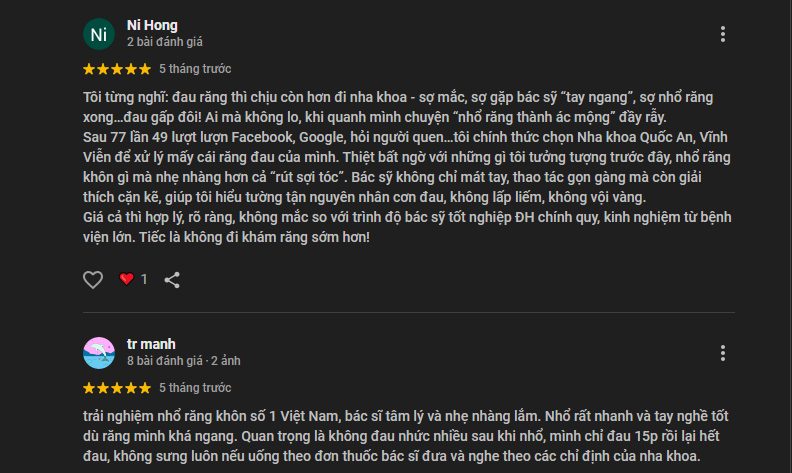Open reviewer name Ni Hong
Image resolution: width=792 pixels, height=473 pixels.
(152, 25)
